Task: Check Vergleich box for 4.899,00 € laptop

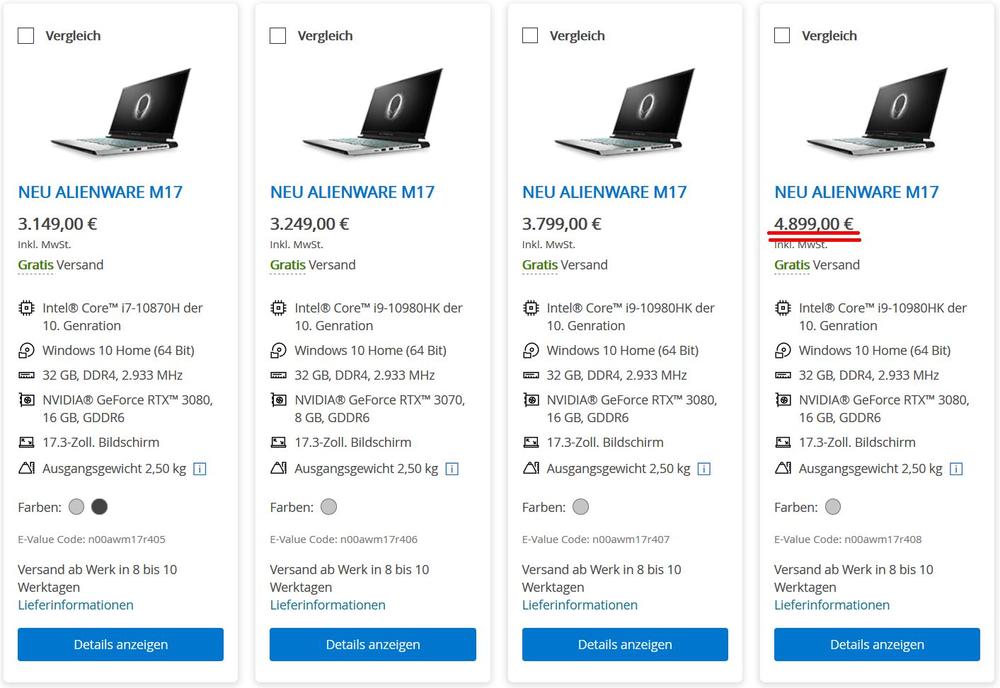Action: coord(782,36)
